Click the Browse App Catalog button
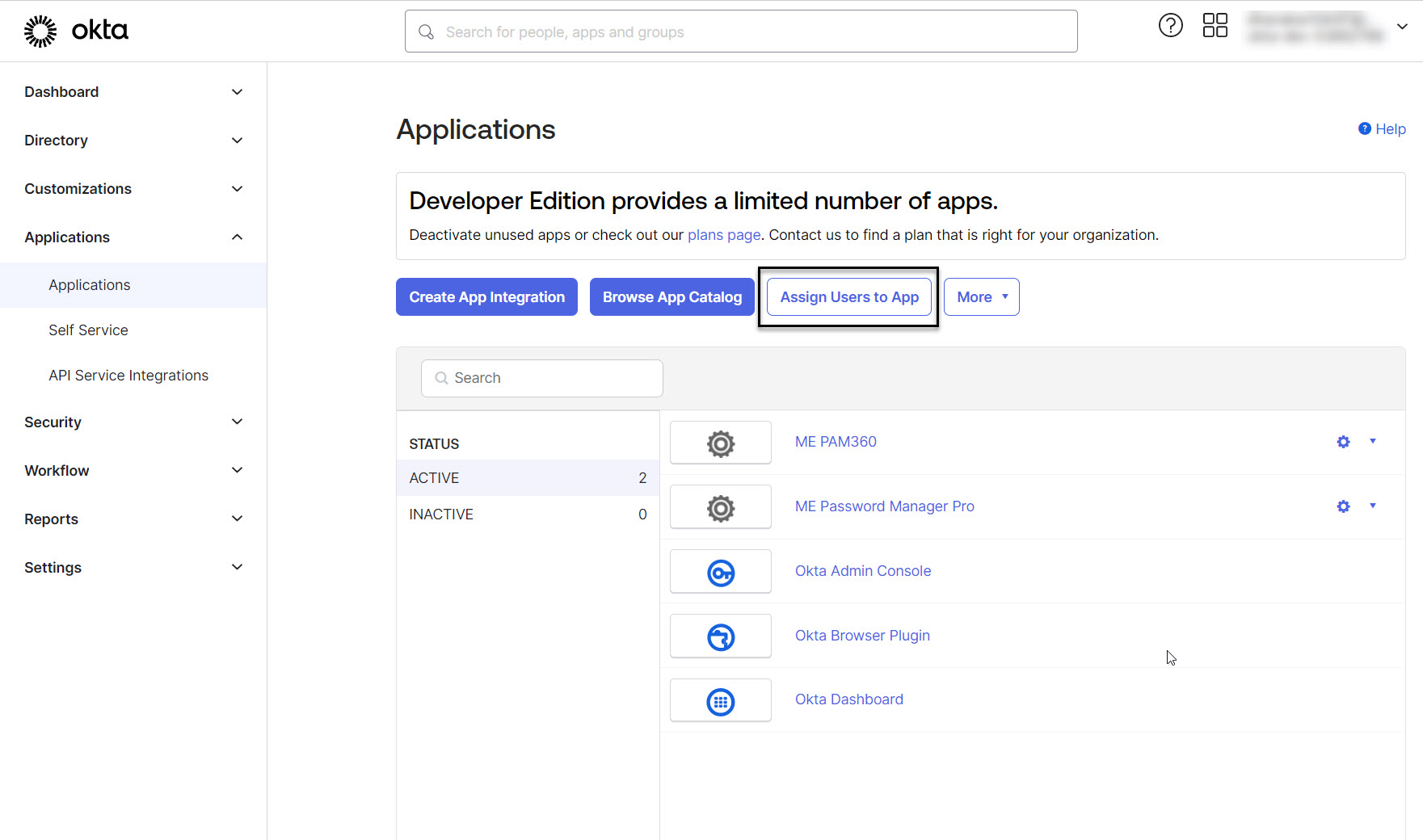 pyautogui.click(x=672, y=297)
